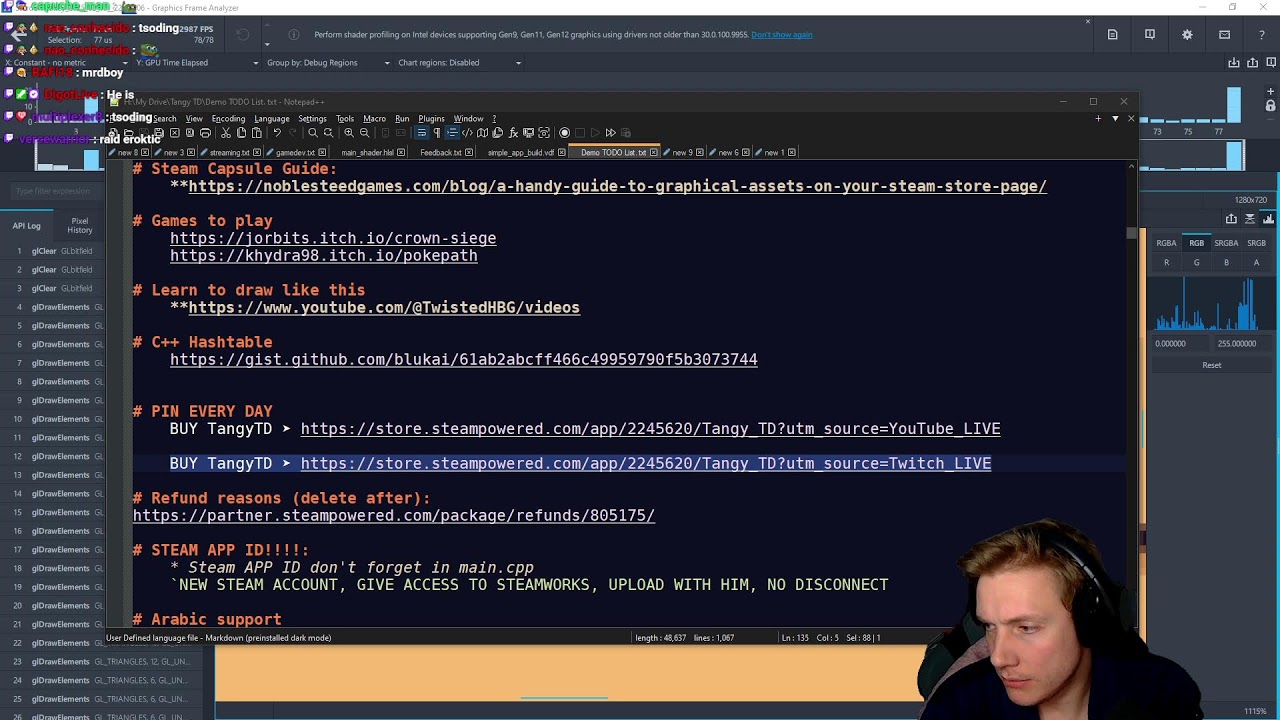Click the Zoom In icon in Notepad++
Screen dimensions: 1280x720
(x=349, y=133)
